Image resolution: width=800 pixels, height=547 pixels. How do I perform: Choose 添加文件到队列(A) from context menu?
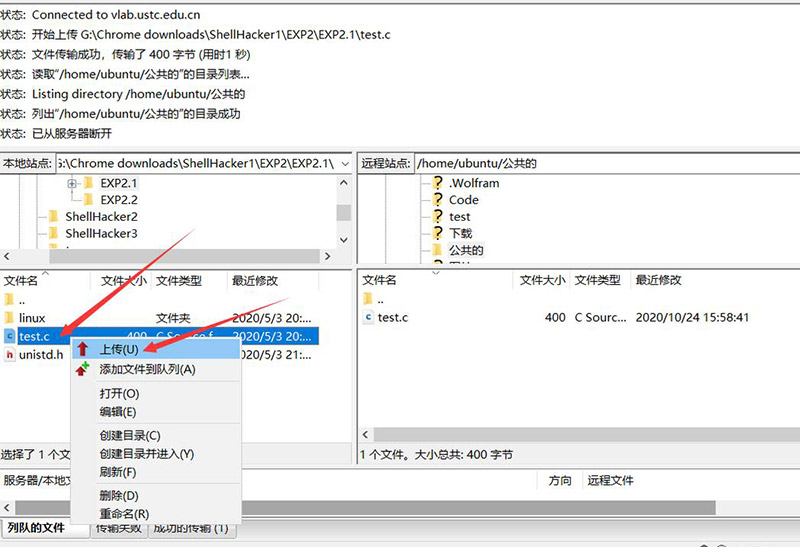[156, 369]
